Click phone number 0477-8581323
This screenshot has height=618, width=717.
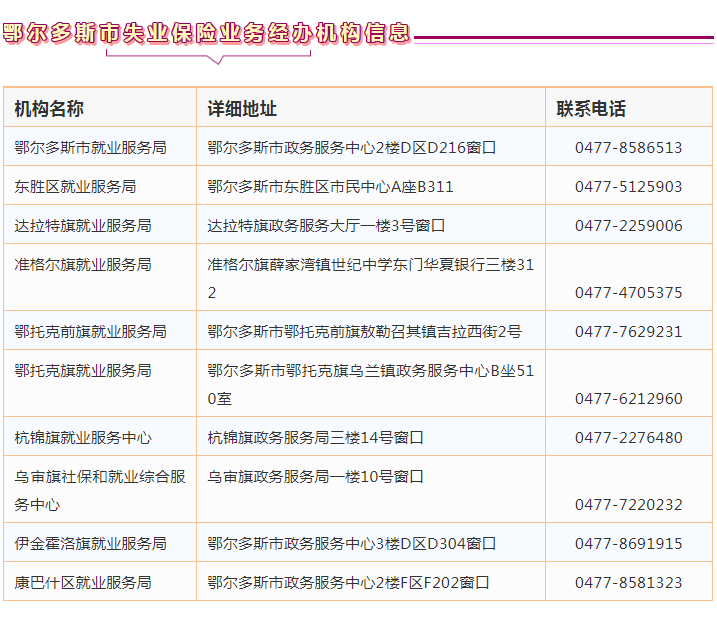coord(629,582)
